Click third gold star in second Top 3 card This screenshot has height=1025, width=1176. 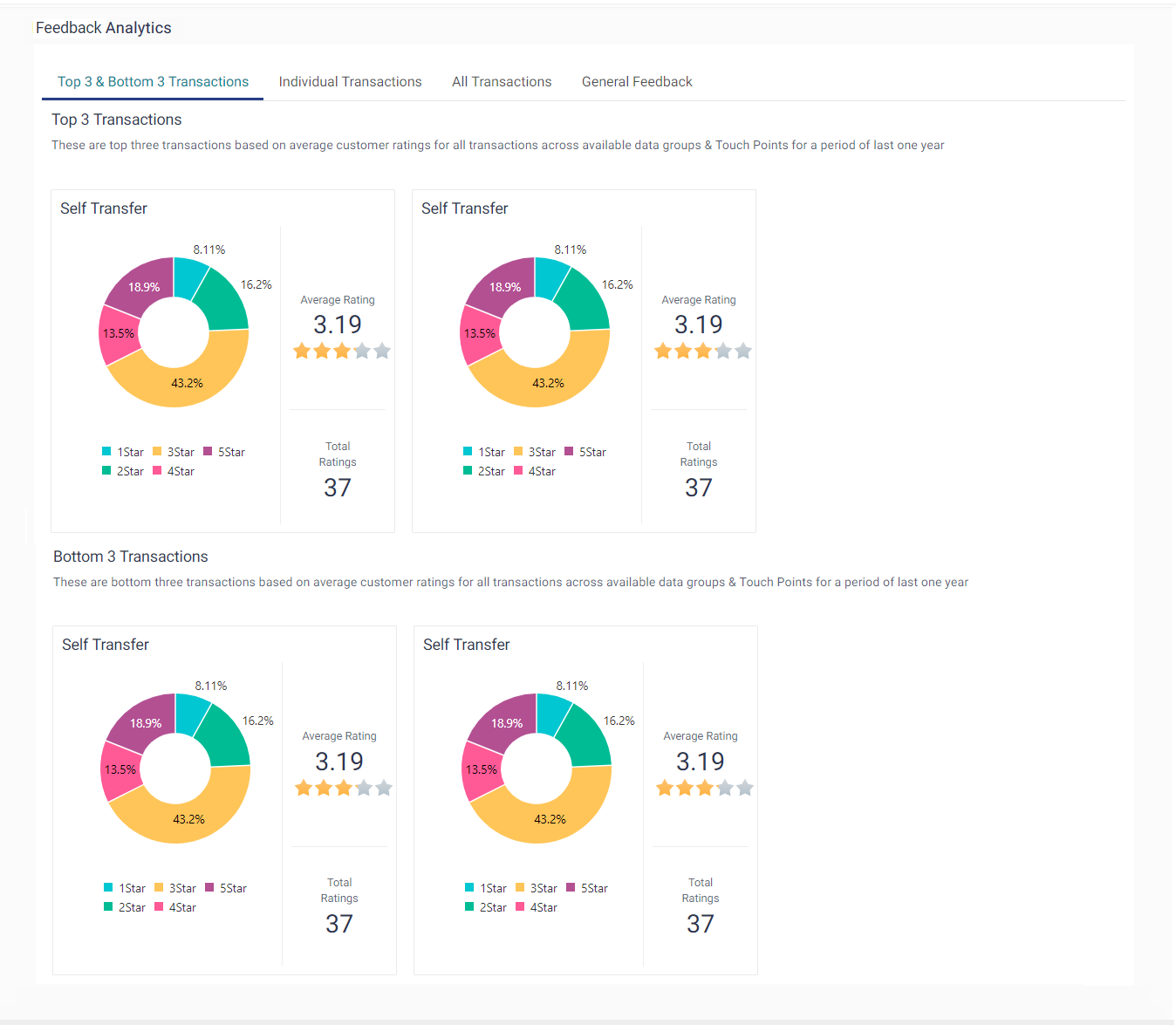(703, 351)
